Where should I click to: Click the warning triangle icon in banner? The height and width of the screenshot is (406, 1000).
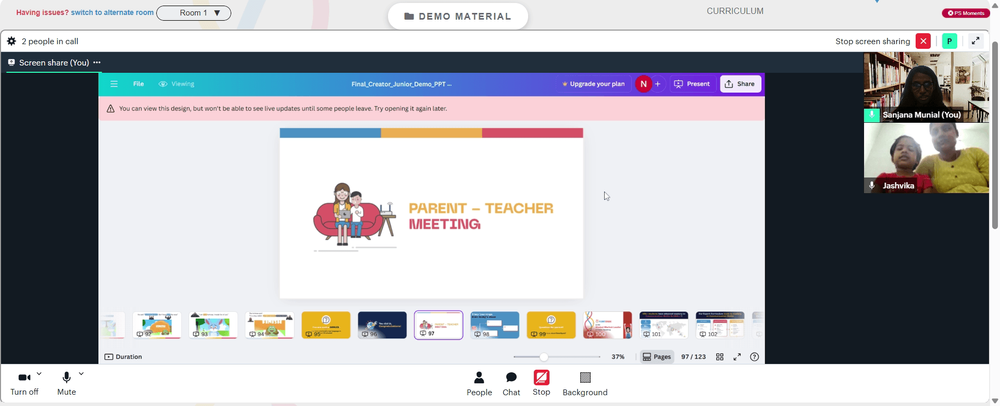111,108
